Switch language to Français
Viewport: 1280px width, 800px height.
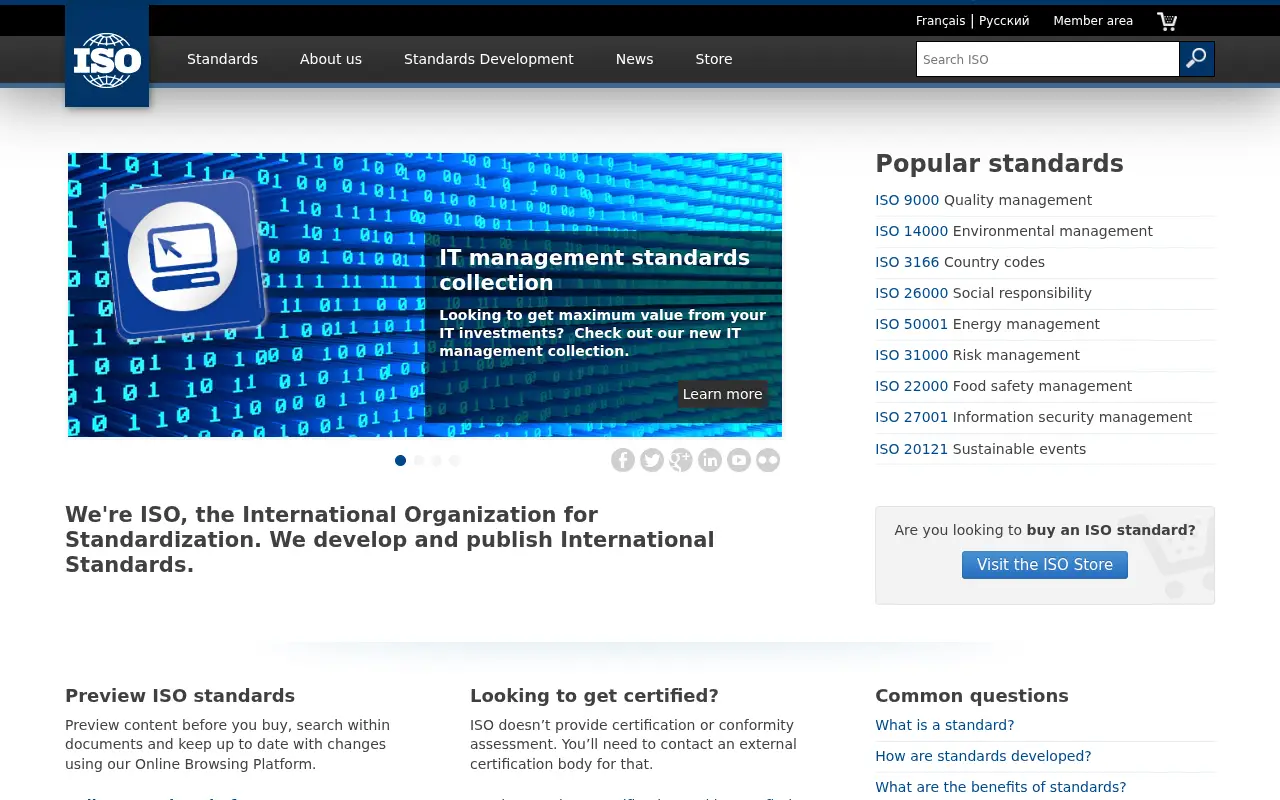point(941,20)
